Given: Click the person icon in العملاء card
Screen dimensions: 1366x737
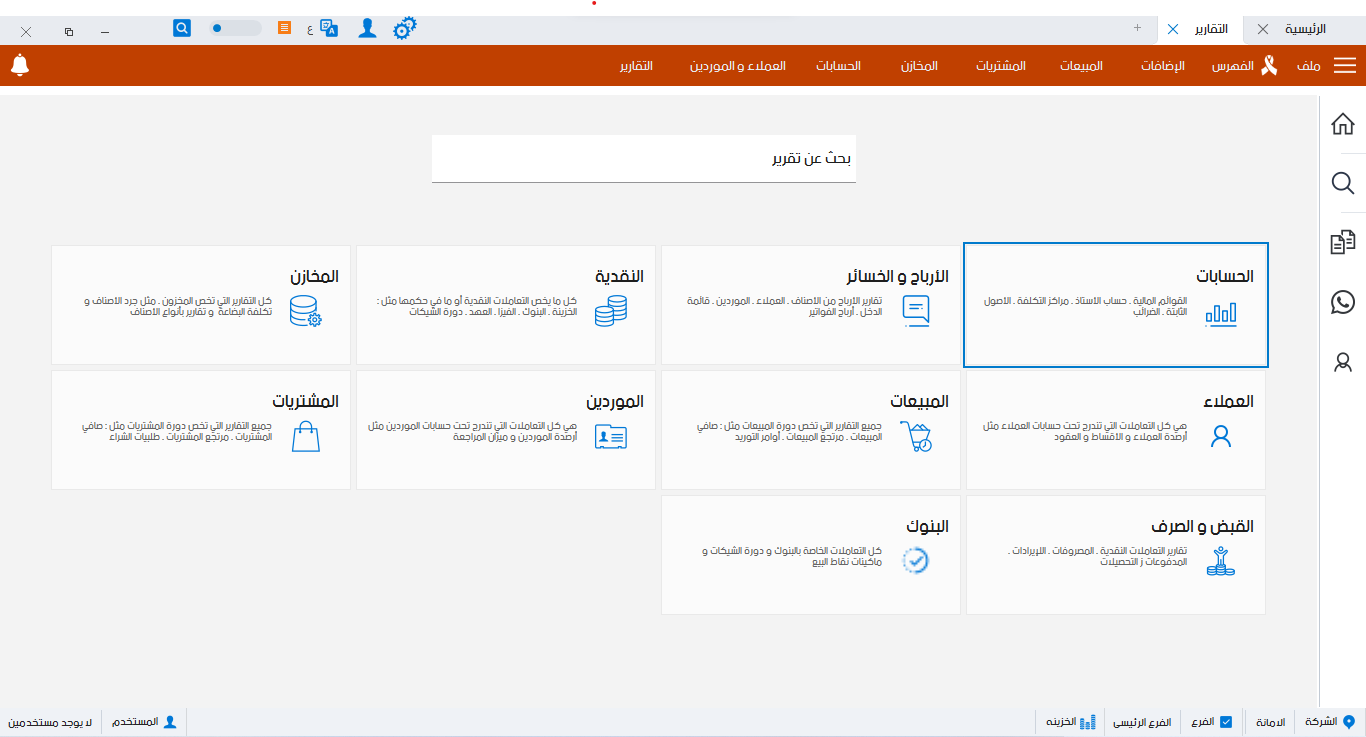Looking at the screenshot, I should pos(1221,436).
